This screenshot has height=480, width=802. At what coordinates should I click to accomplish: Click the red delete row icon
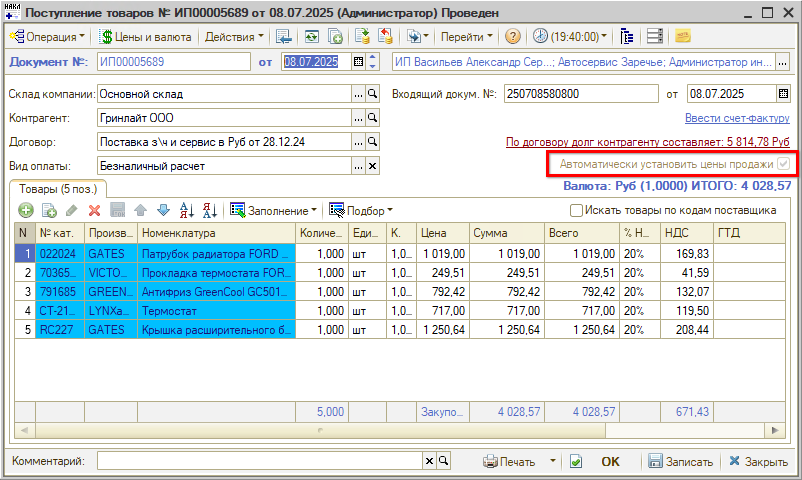click(94, 210)
